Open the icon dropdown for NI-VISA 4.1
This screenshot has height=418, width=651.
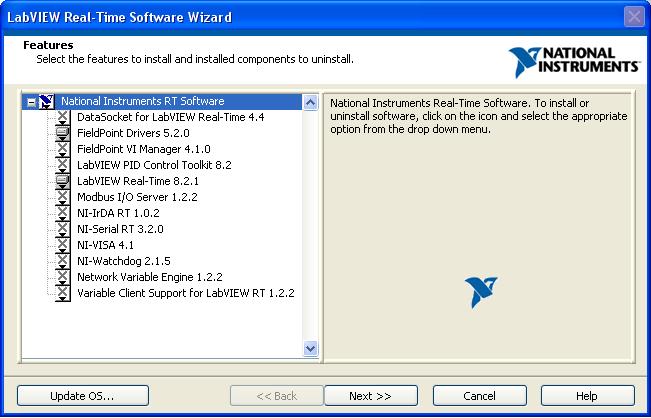pos(63,245)
